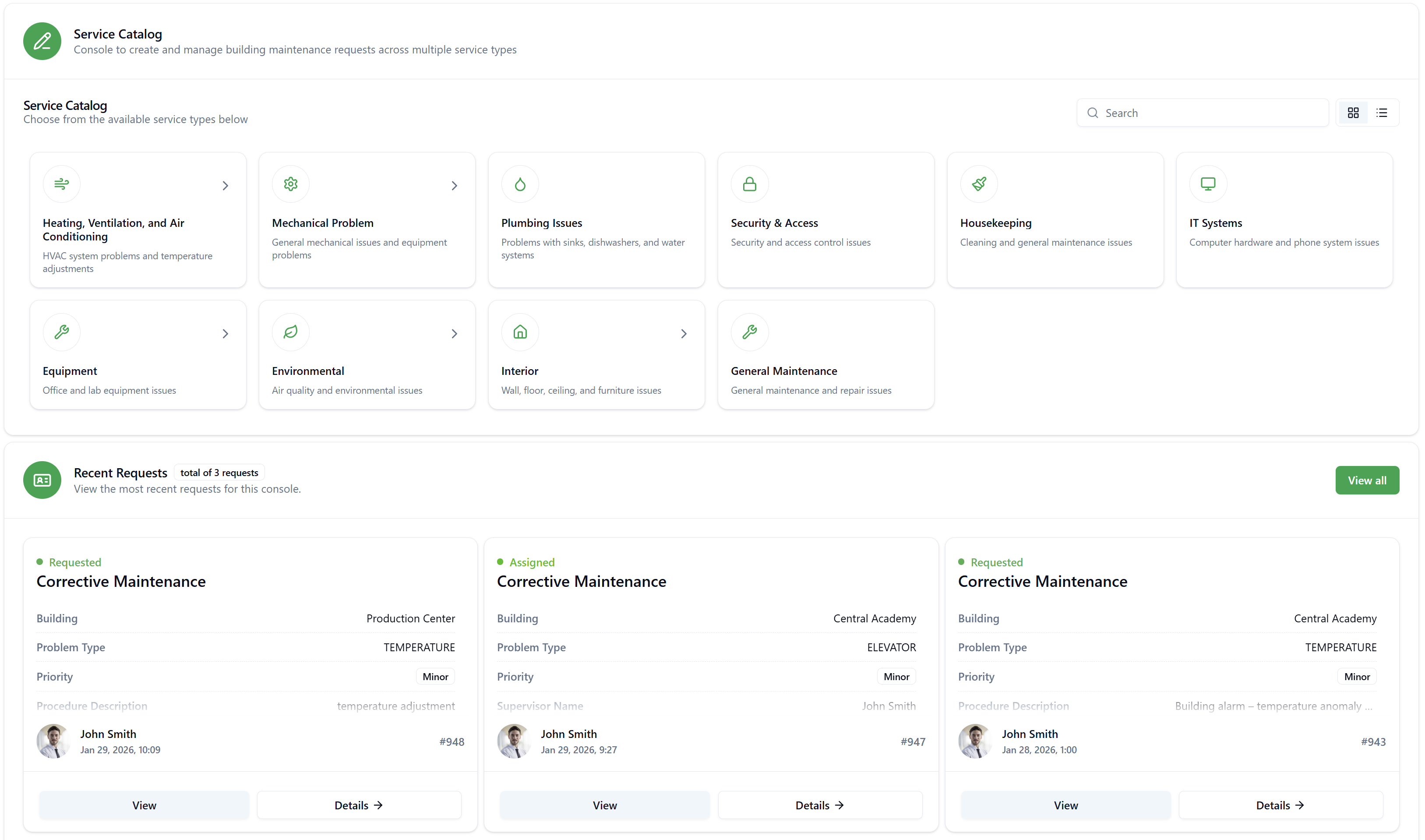The image size is (1425, 840).
Task: Click the monitor icon on IT Systems card
Action: point(1208,184)
